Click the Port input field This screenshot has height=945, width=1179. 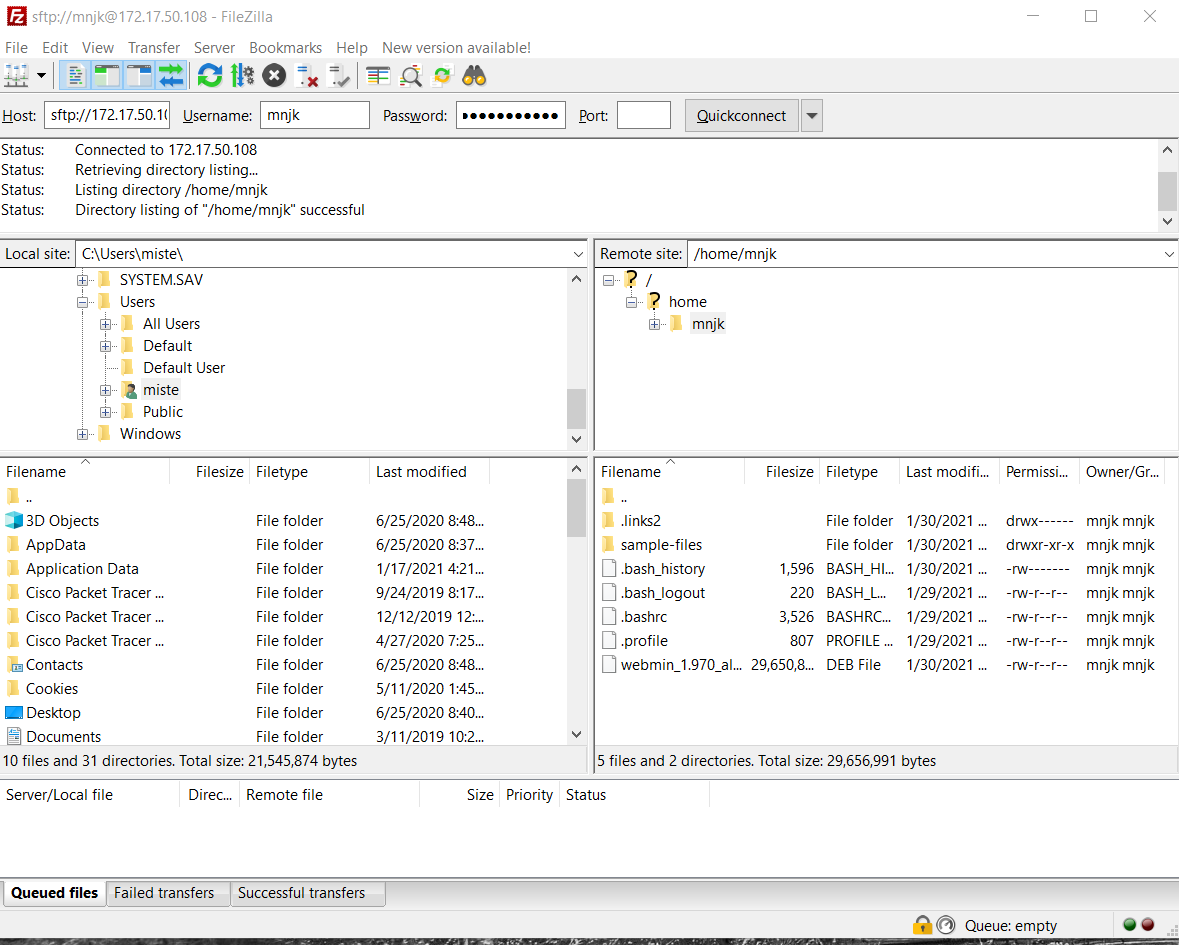pos(644,115)
